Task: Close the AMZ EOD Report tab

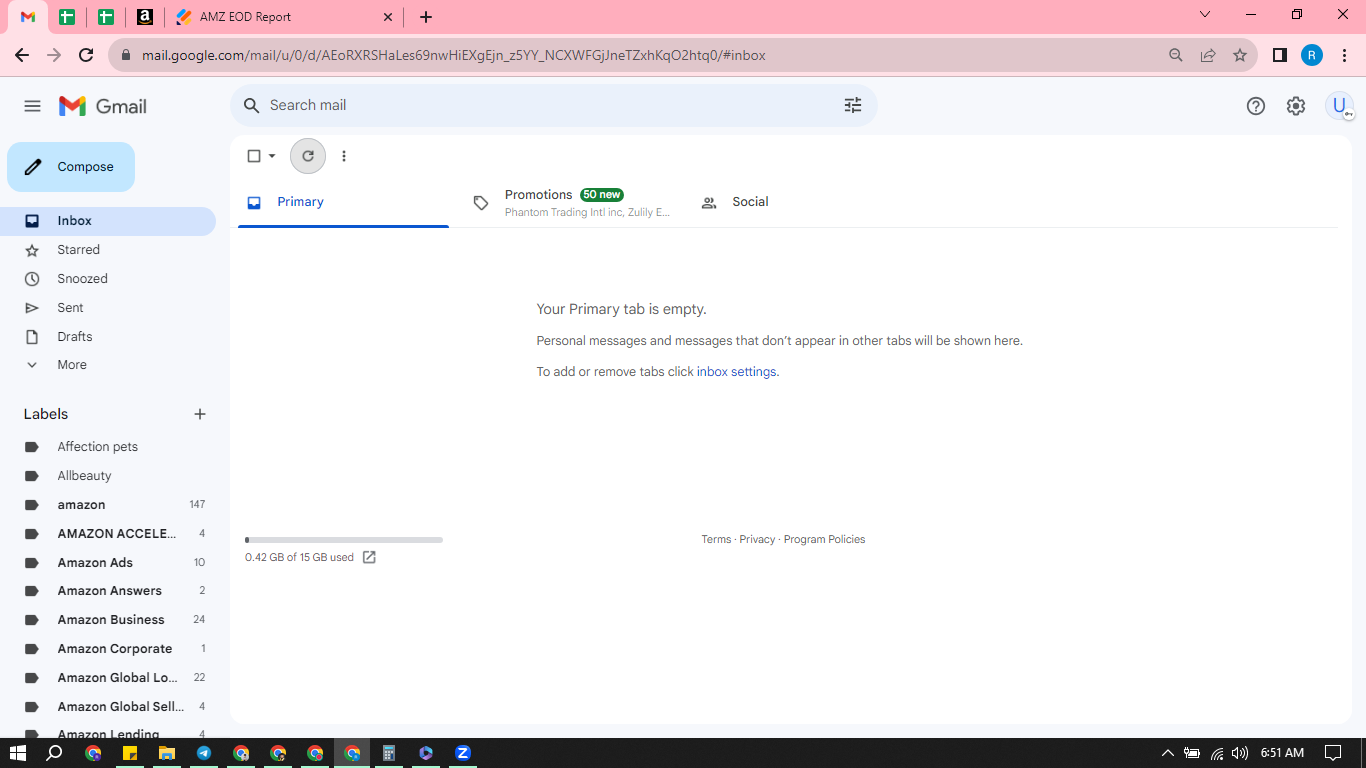Action: pos(389,17)
